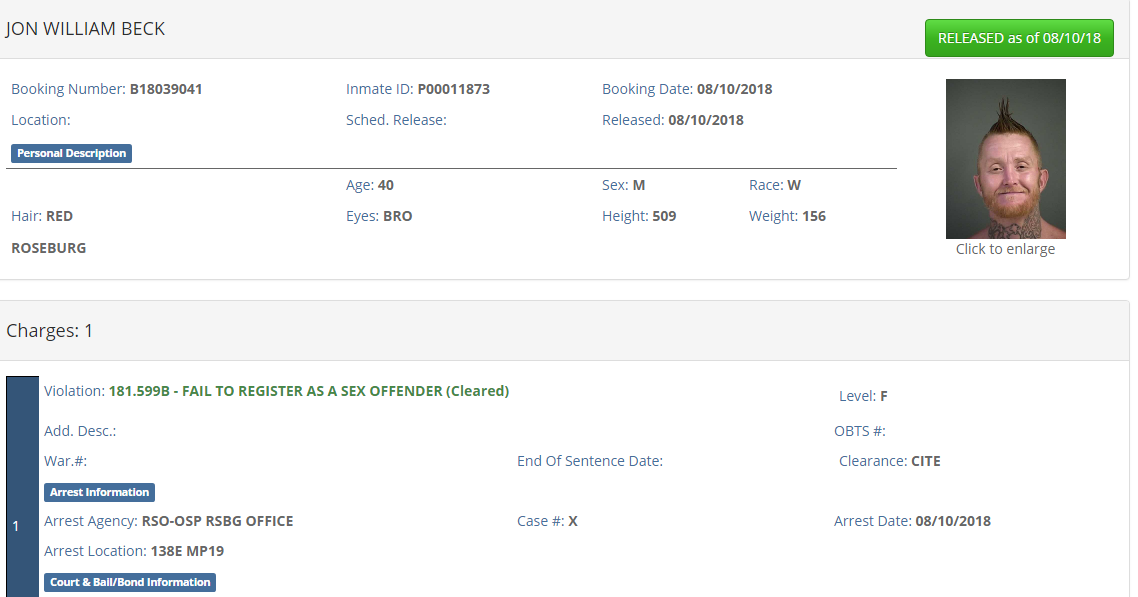This screenshot has height=597, width=1138.
Task: Click the JON WILLIAM BECK name heading
Action: pyautogui.click(x=85, y=29)
